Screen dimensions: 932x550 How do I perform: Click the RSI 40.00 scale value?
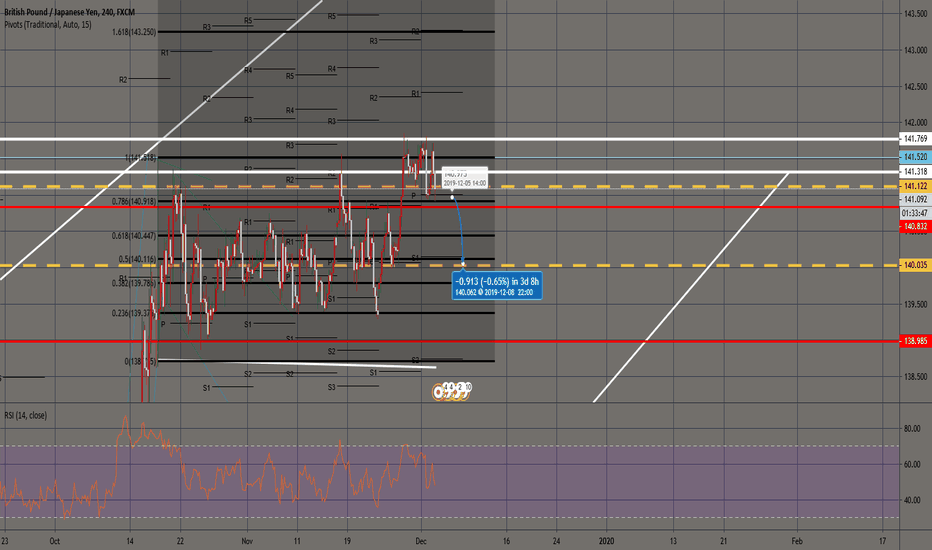pos(912,500)
